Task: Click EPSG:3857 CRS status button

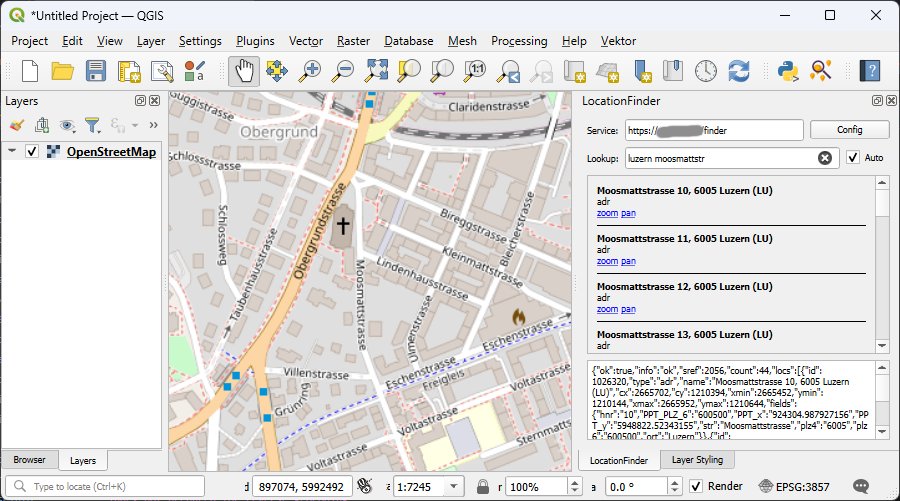Action: click(794, 487)
